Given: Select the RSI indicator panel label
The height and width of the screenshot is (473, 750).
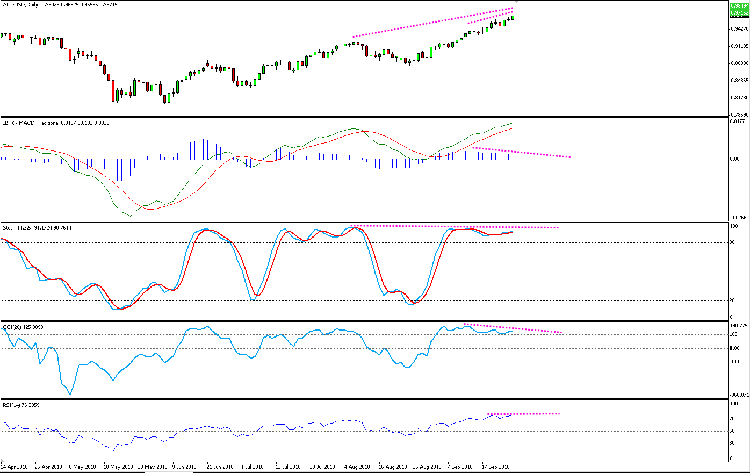Looking at the screenshot, I should (21, 405).
